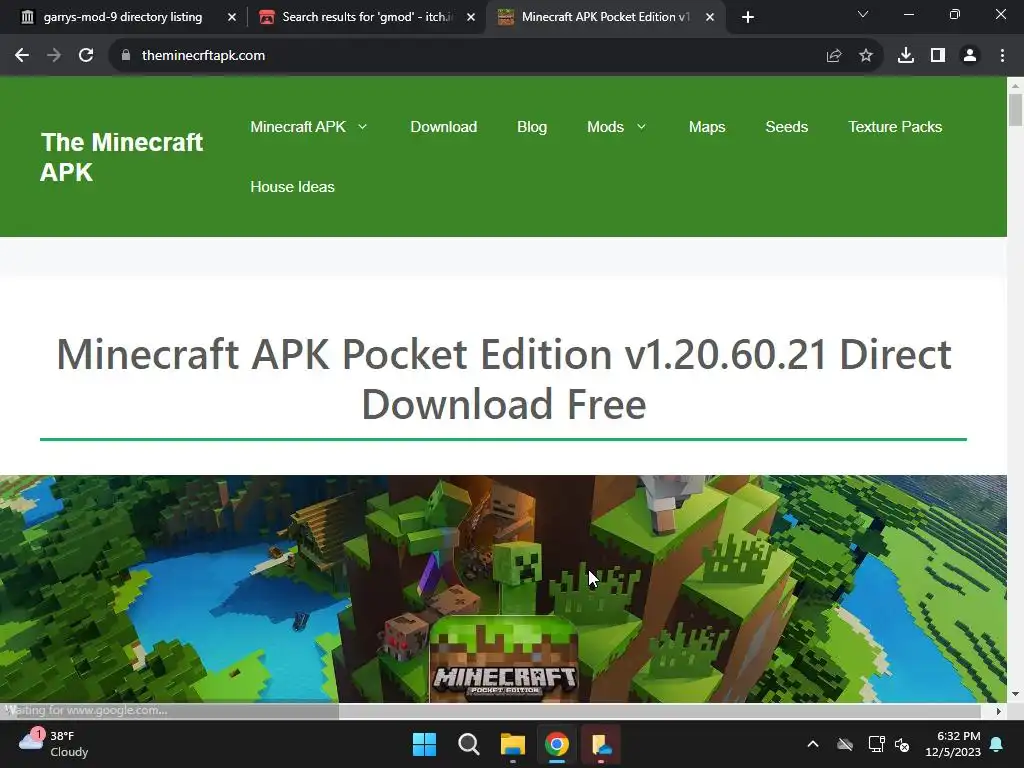Open the network status tray icon
Viewport: 1024px width, 768px height.
pos(876,744)
